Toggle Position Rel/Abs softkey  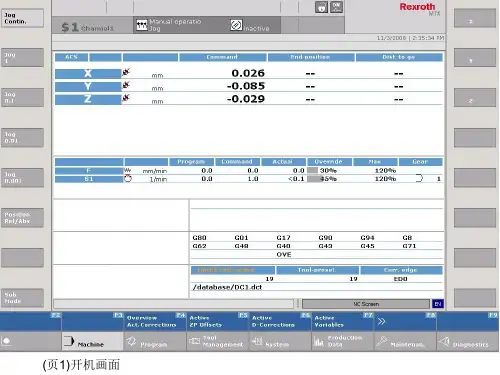coord(22,218)
